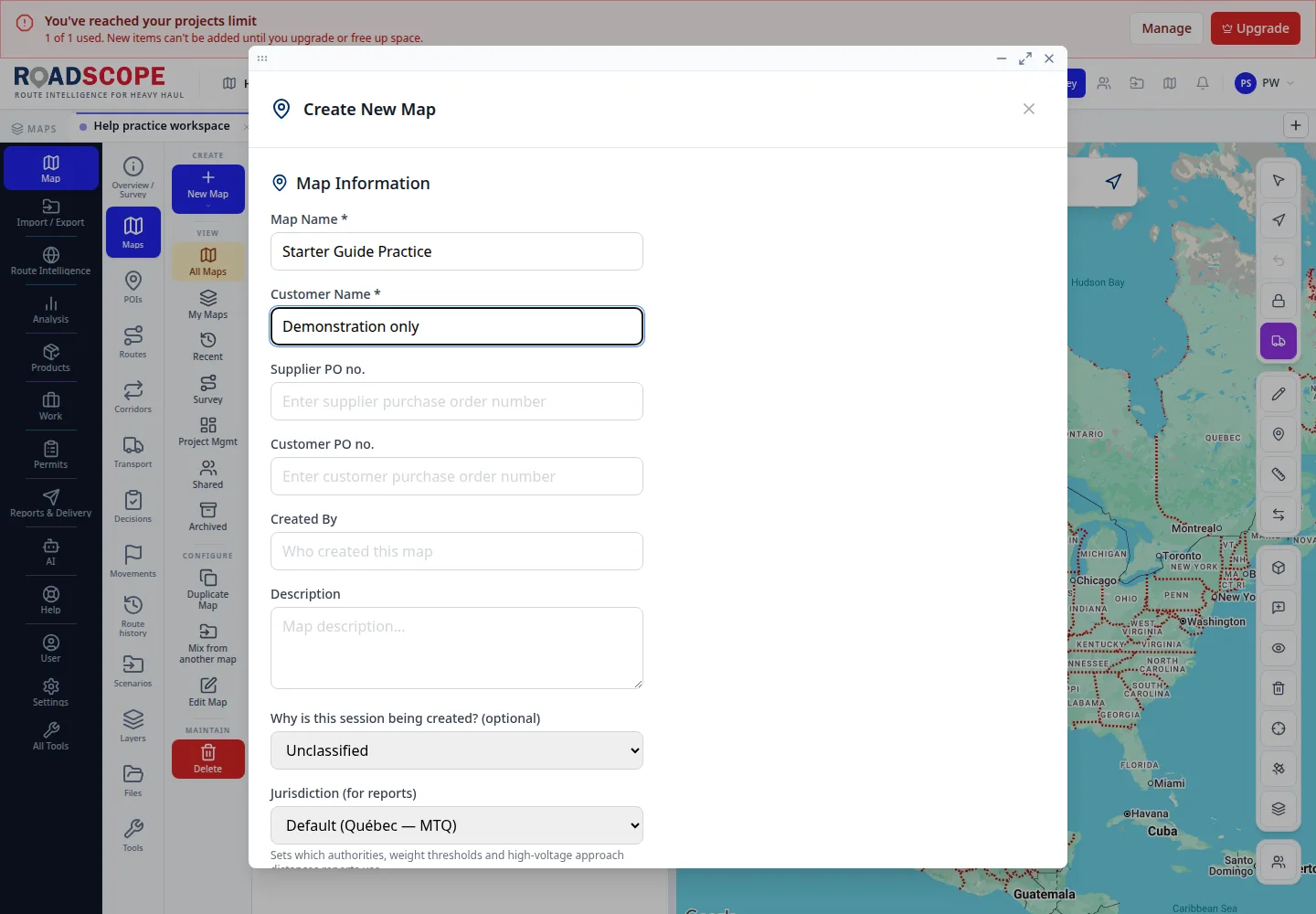Image resolution: width=1316 pixels, height=914 pixels.
Task: Open Route history
Action: [133, 616]
